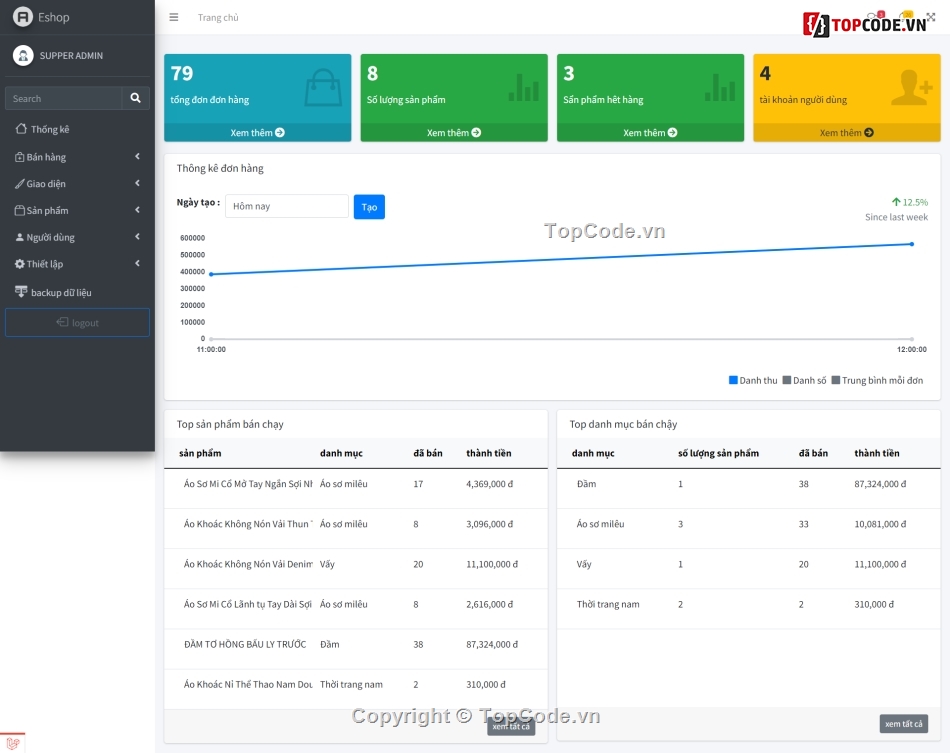Click the Supper Admin avatar icon

[x=23, y=55]
